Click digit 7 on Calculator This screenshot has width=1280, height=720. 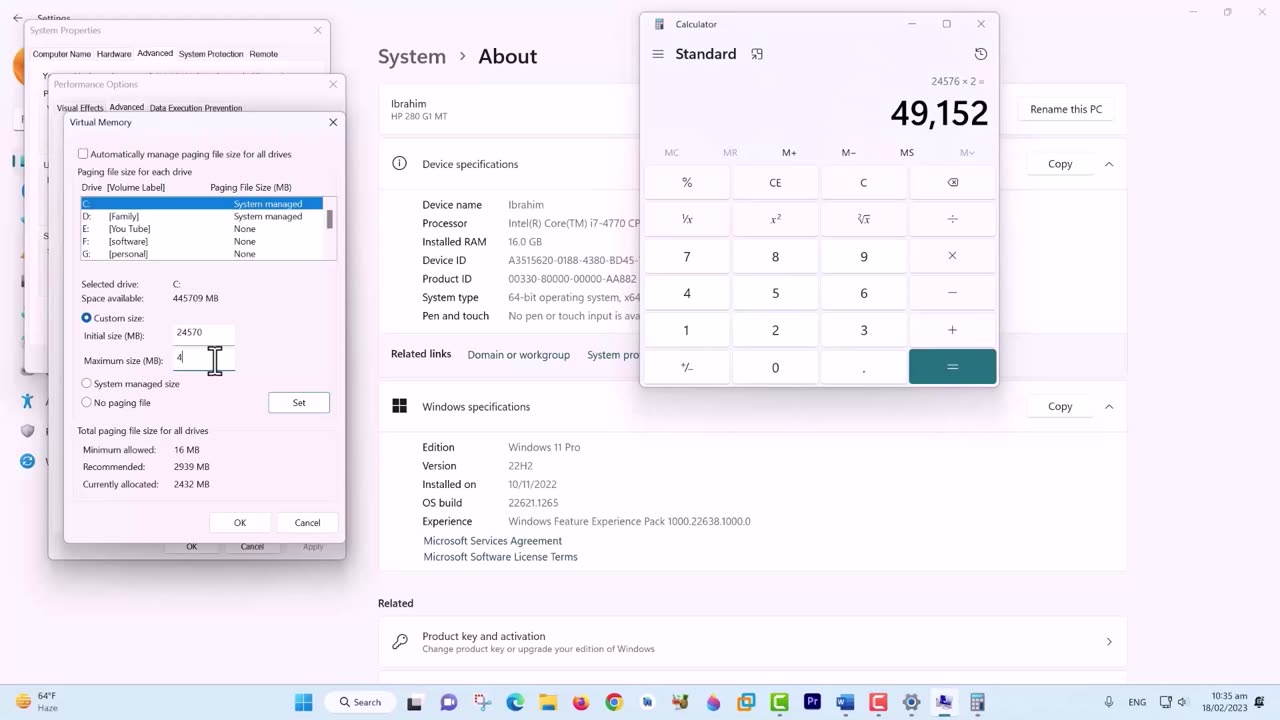tap(687, 256)
